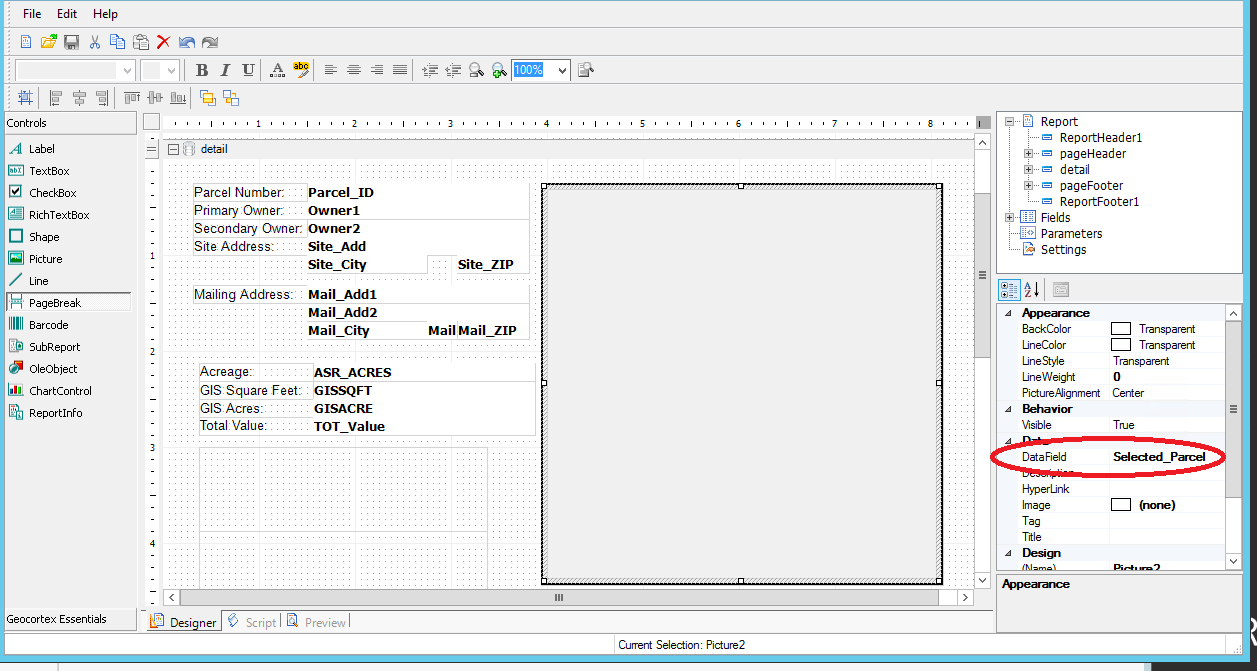This screenshot has height=671, width=1257.
Task: Click the Copy icon in toolbar
Action: pyautogui.click(x=118, y=42)
